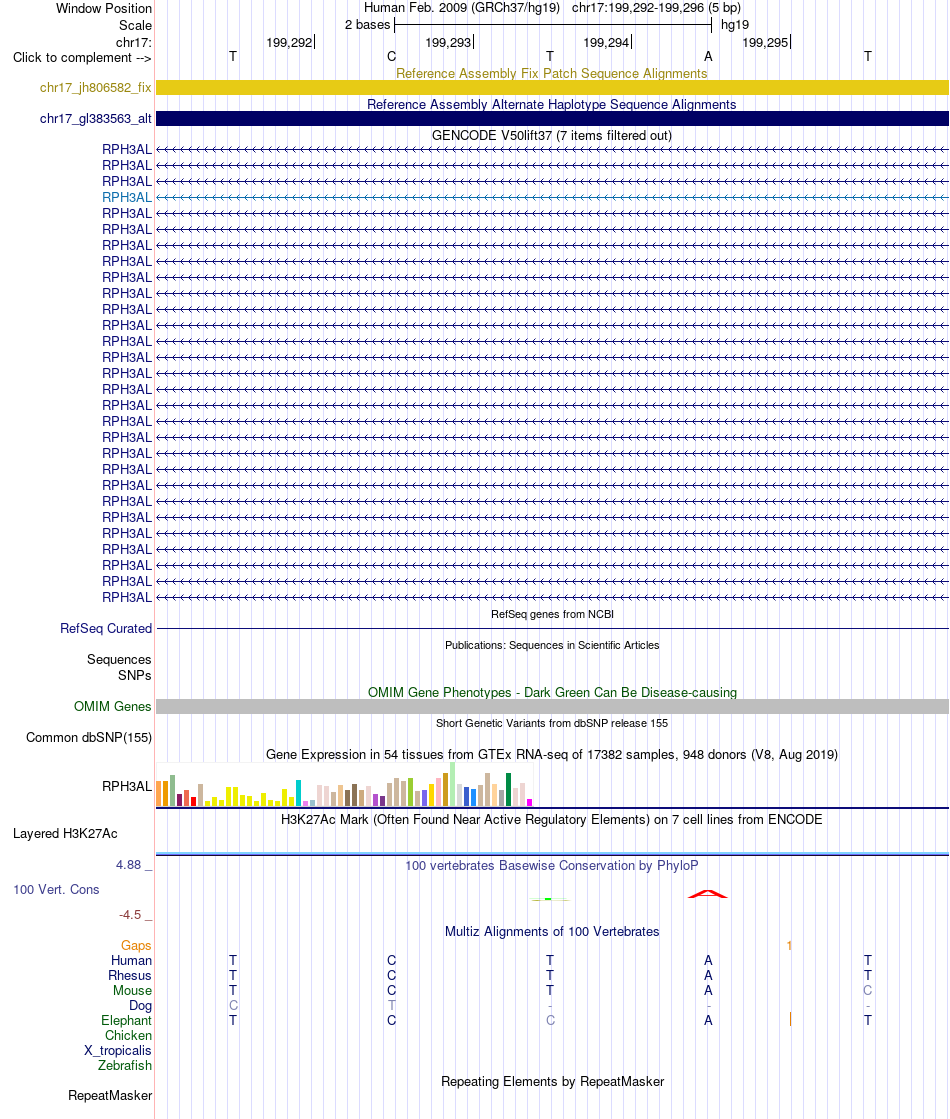Click the -4.5 PhyloP lower axis value

coord(131,915)
